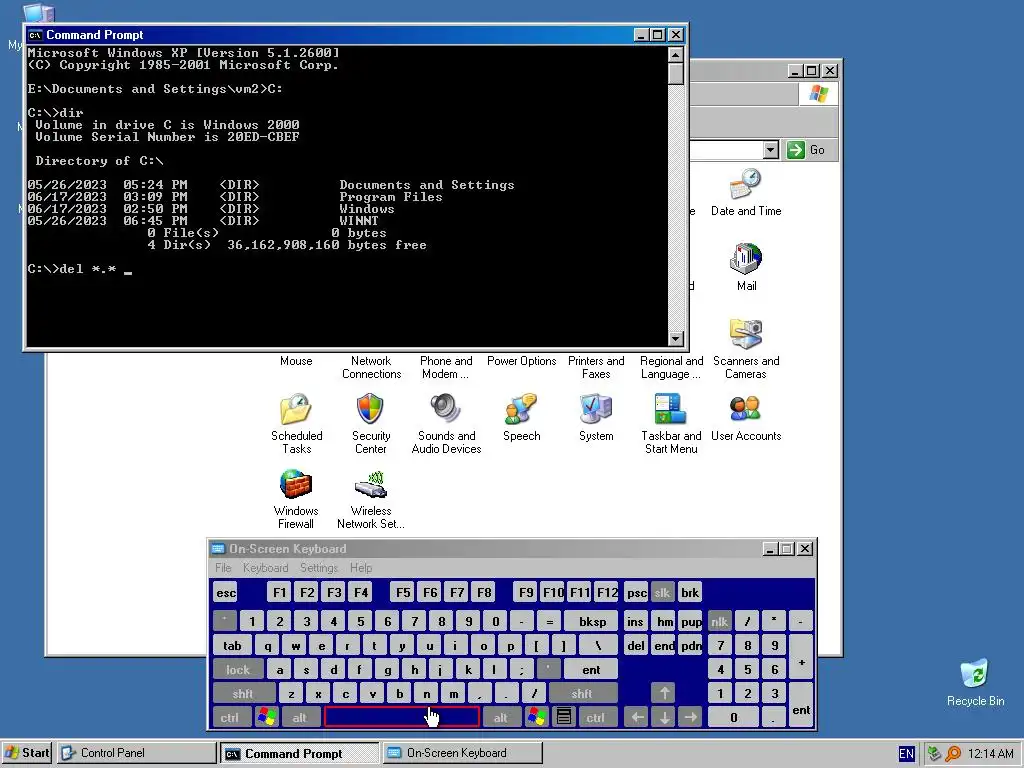Image resolution: width=1024 pixels, height=768 pixels.
Task: Switch to On-Screen Keyboard taskbar button
Action: (x=462, y=753)
